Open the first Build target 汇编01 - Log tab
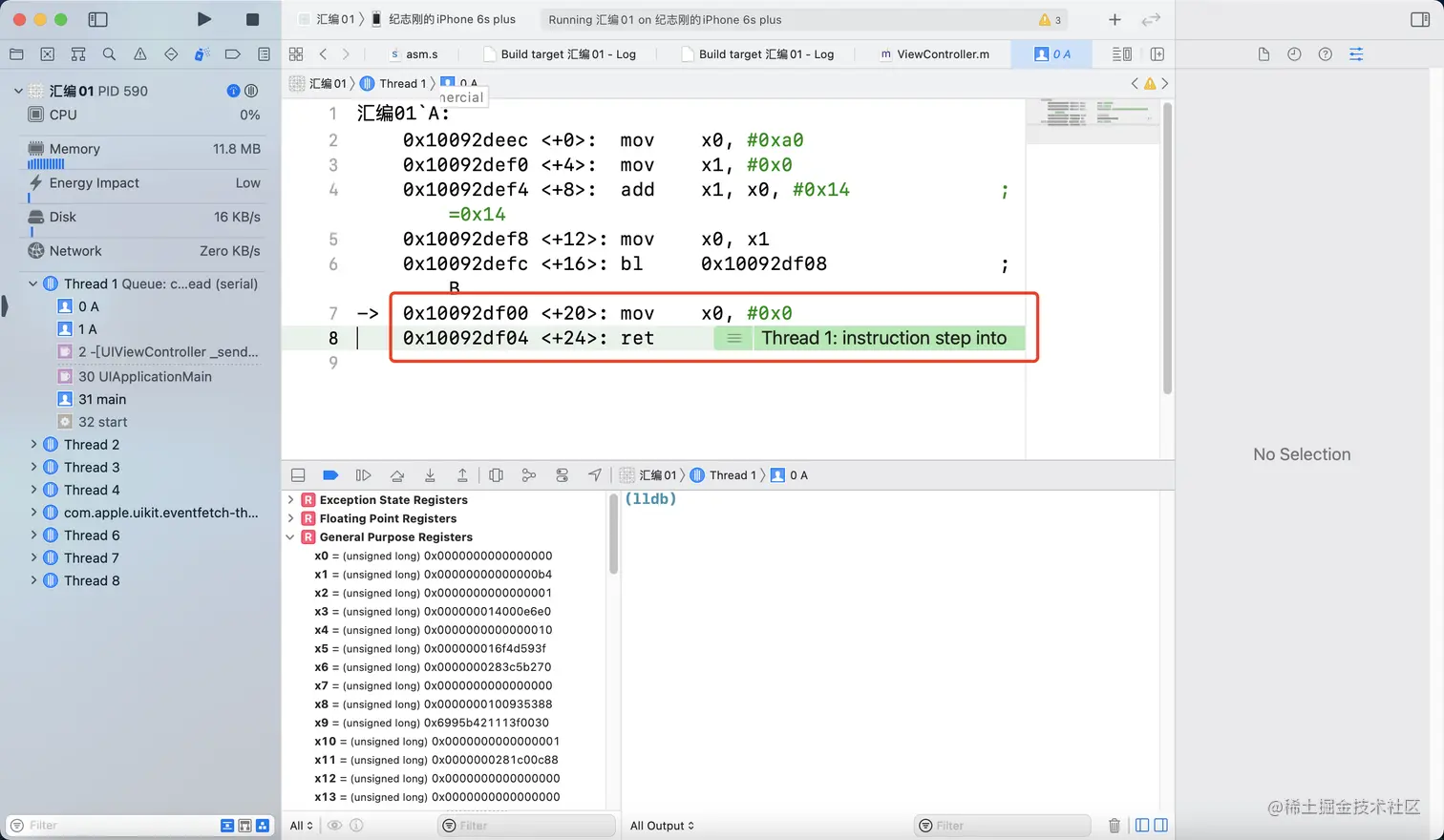The height and width of the screenshot is (840, 1444). pos(560,54)
